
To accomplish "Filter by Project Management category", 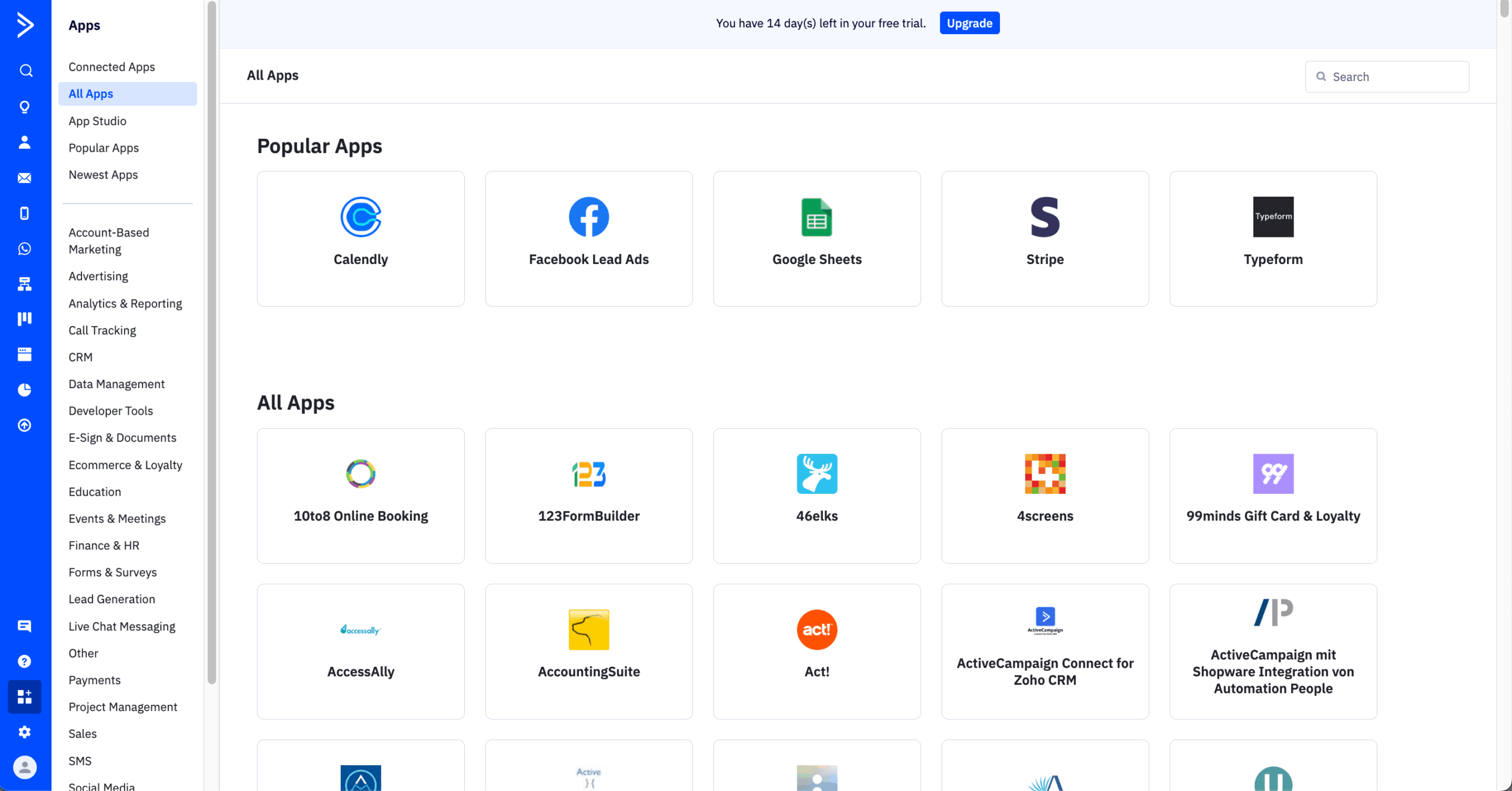I will pos(123,707).
